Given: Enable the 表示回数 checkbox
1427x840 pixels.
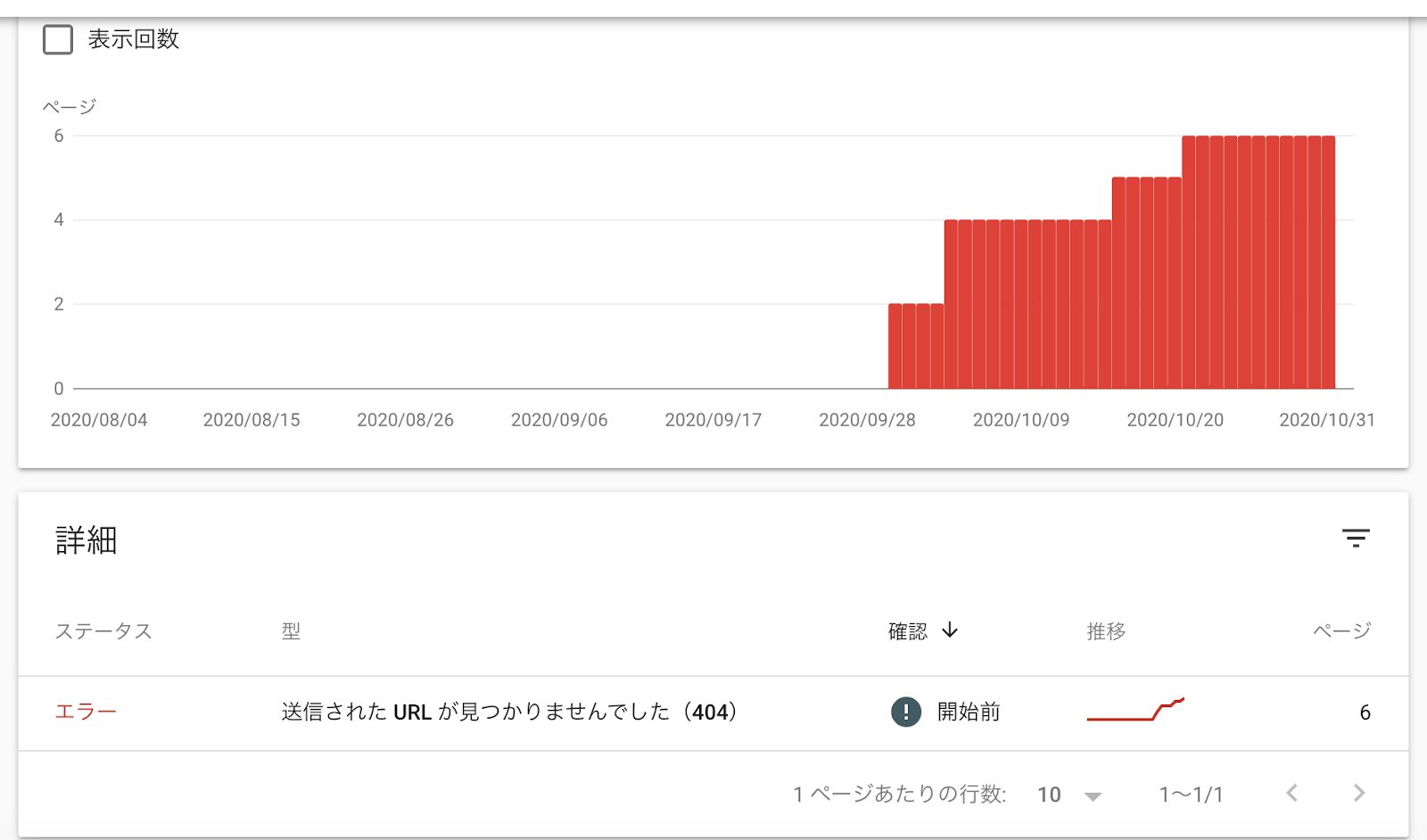Looking at the screenshot, I should [x=58, y=39].
